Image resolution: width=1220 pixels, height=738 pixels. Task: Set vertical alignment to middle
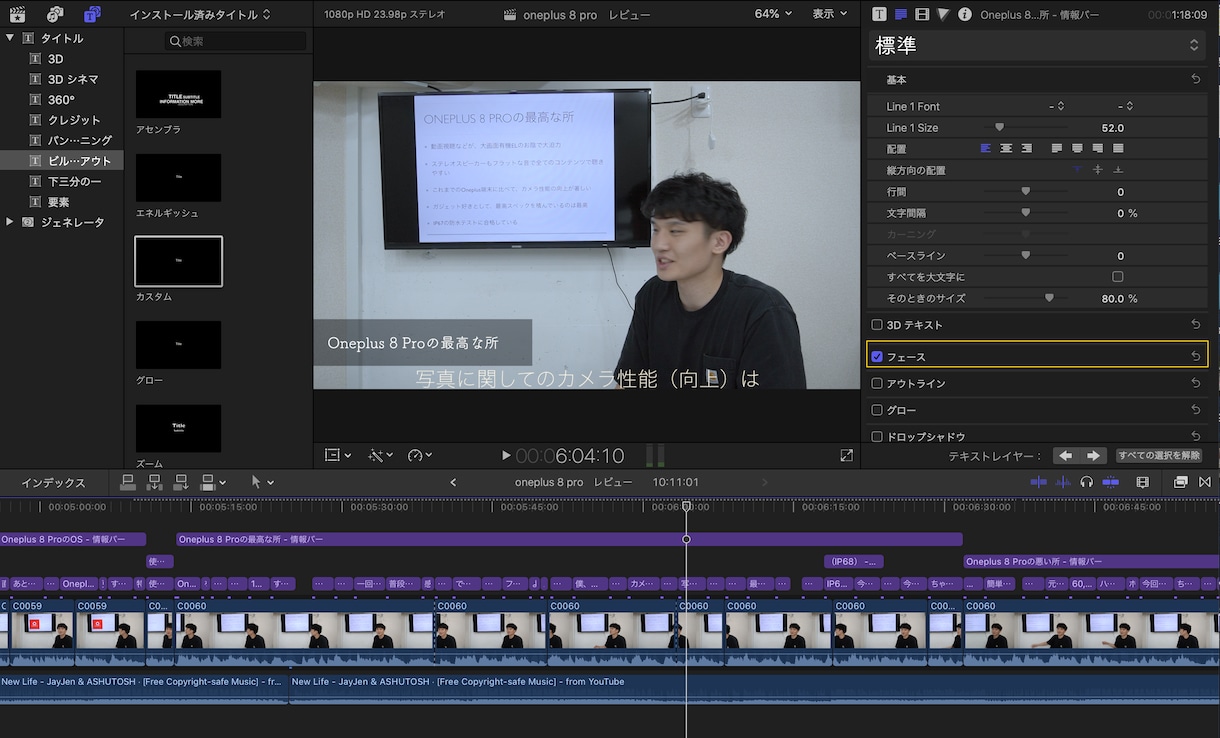(1098, 170)
